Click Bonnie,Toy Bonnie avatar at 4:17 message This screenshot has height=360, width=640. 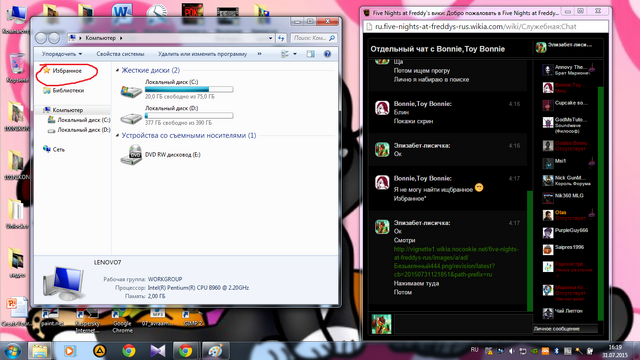[x=382, y=182]
